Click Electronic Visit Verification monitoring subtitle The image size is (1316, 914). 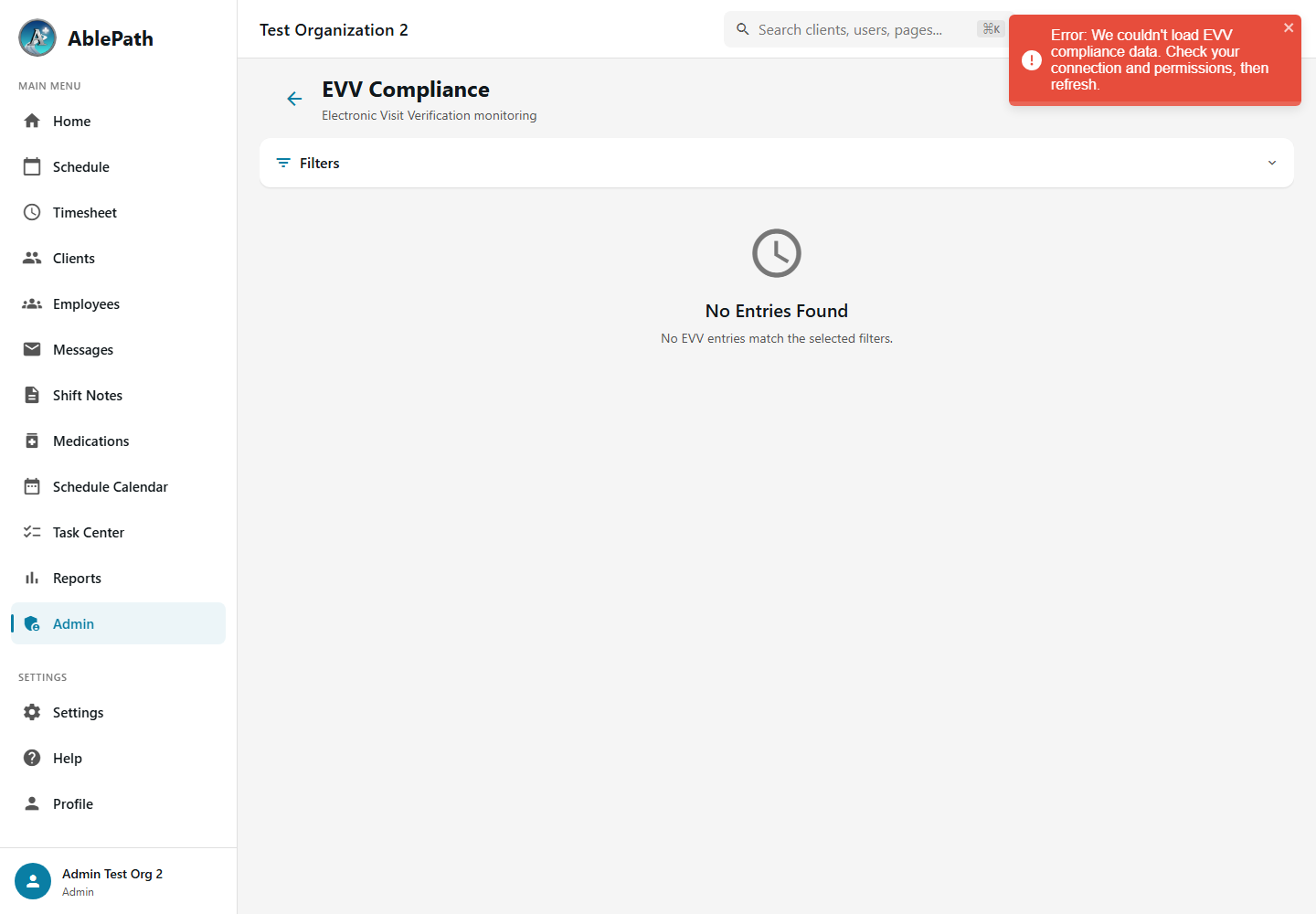430,115
